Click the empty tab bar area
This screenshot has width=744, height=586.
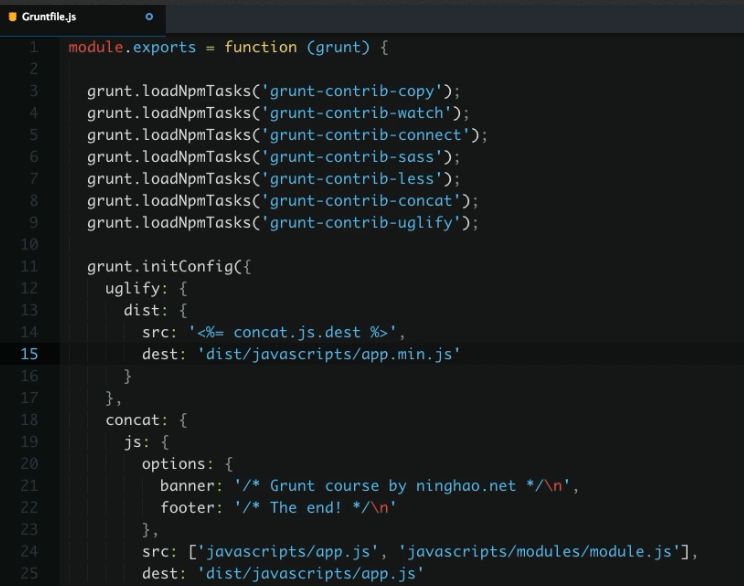point(450,16)
